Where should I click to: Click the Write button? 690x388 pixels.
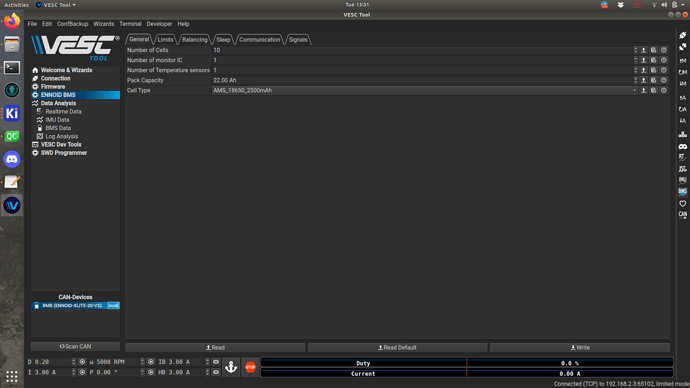[x=580, y=348]
